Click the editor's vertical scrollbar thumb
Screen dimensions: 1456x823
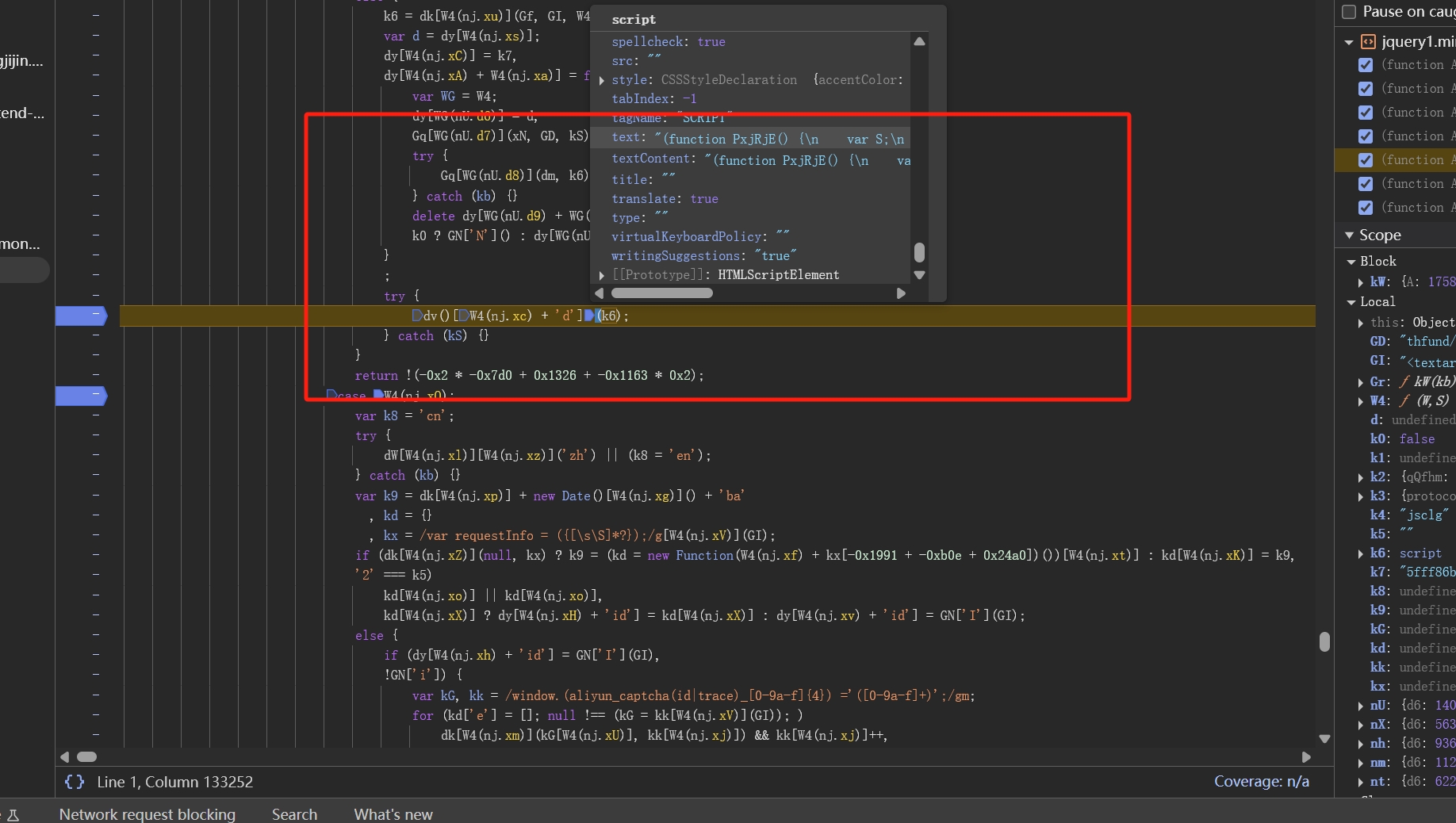[1324, 641]
